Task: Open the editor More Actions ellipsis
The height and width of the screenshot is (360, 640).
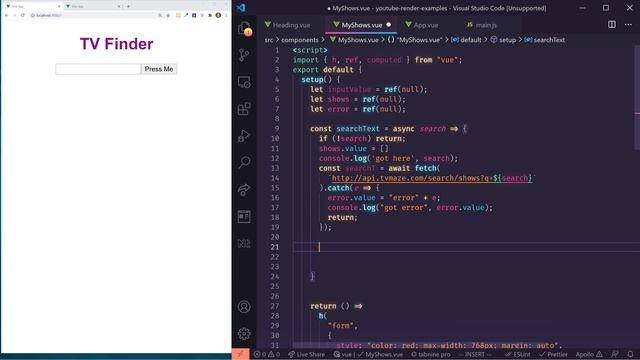Action: point(628,24)
